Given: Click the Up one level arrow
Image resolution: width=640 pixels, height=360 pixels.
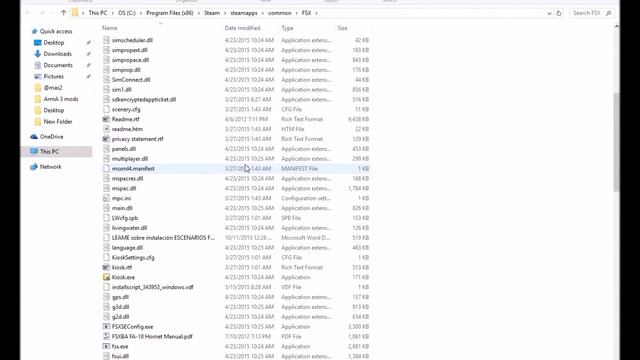Looking at the screenshot, I should pyautogui.click(x=63, y=13).
